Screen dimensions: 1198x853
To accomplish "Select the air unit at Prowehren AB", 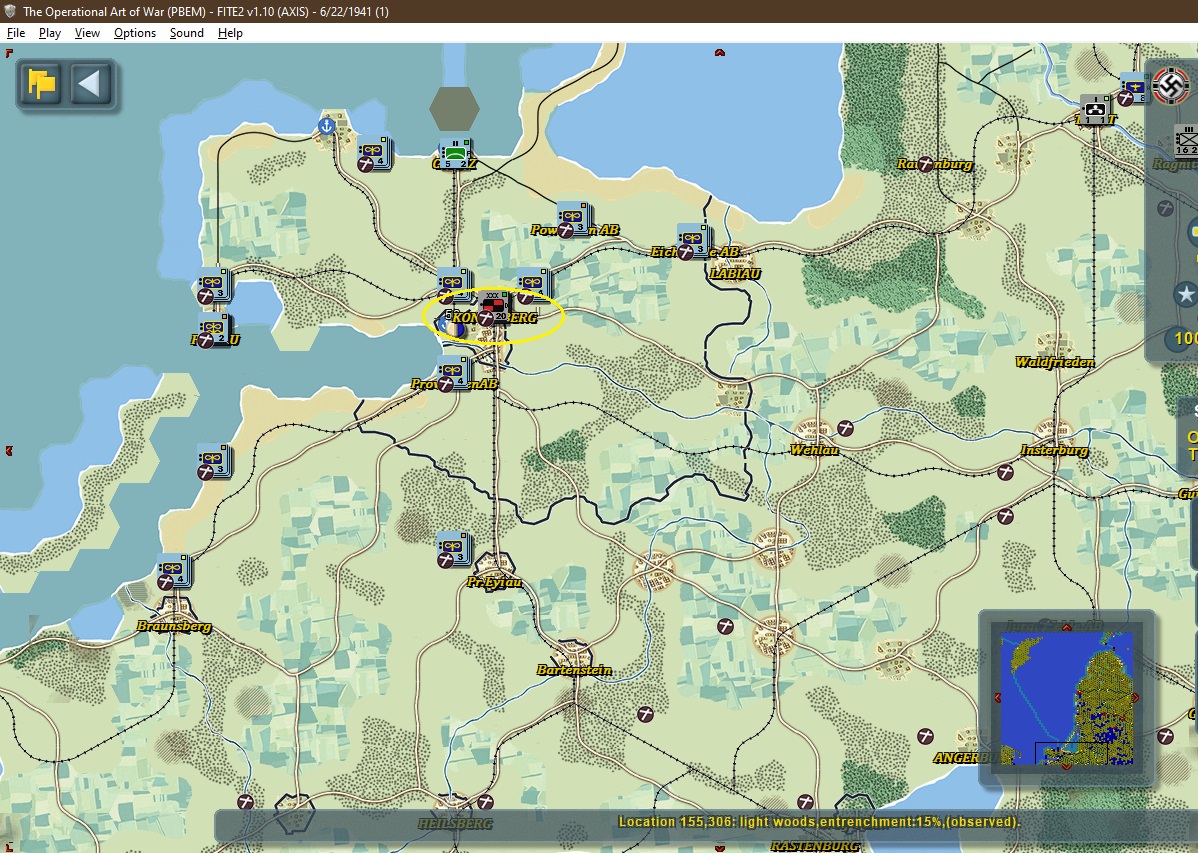I will point(453,372).
